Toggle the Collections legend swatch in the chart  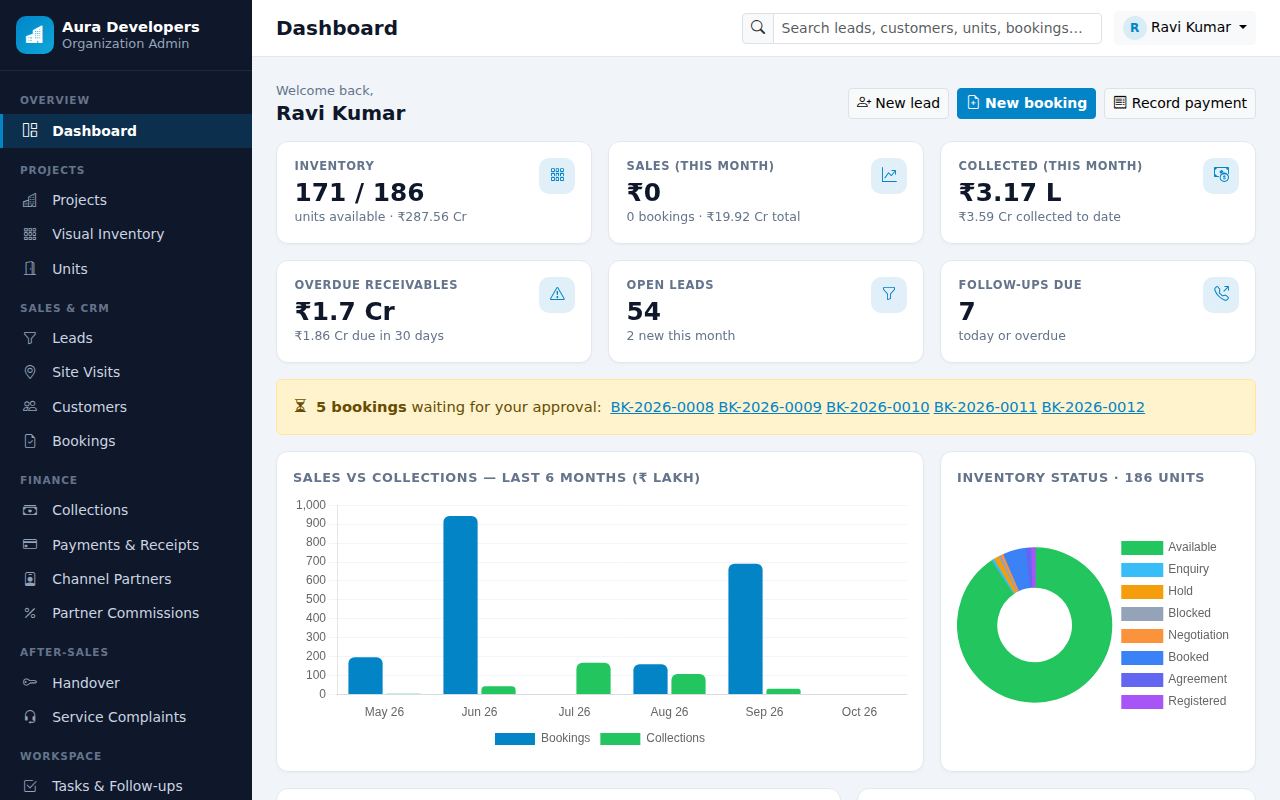(x=620, y=739)
